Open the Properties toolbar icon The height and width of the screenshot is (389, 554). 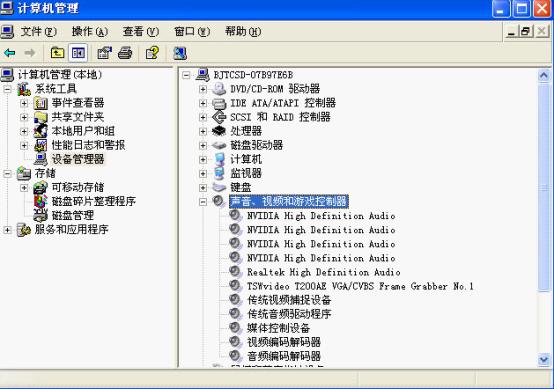point(105,53)
